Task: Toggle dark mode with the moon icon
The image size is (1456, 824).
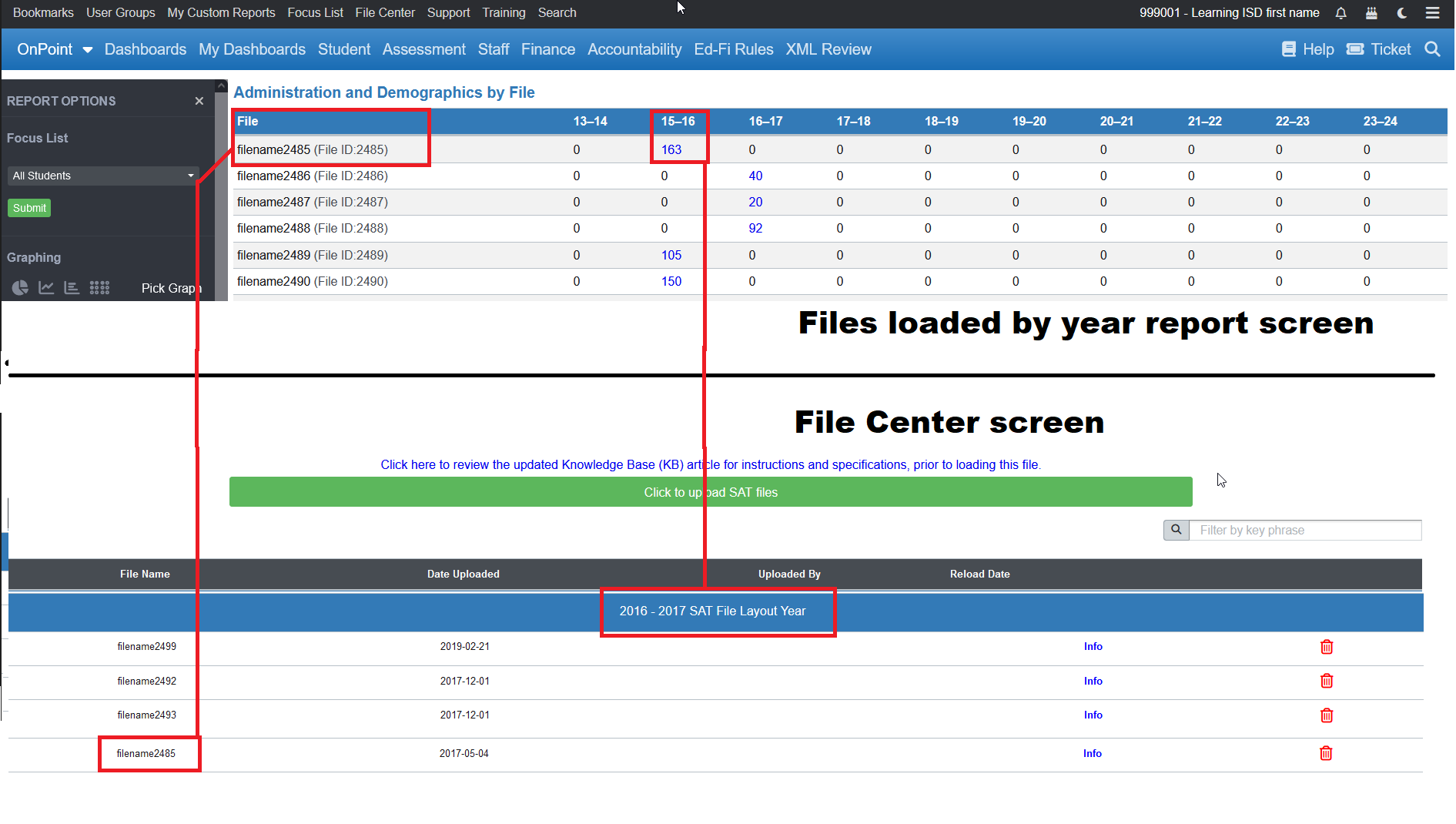Action: pos(1401,13)
